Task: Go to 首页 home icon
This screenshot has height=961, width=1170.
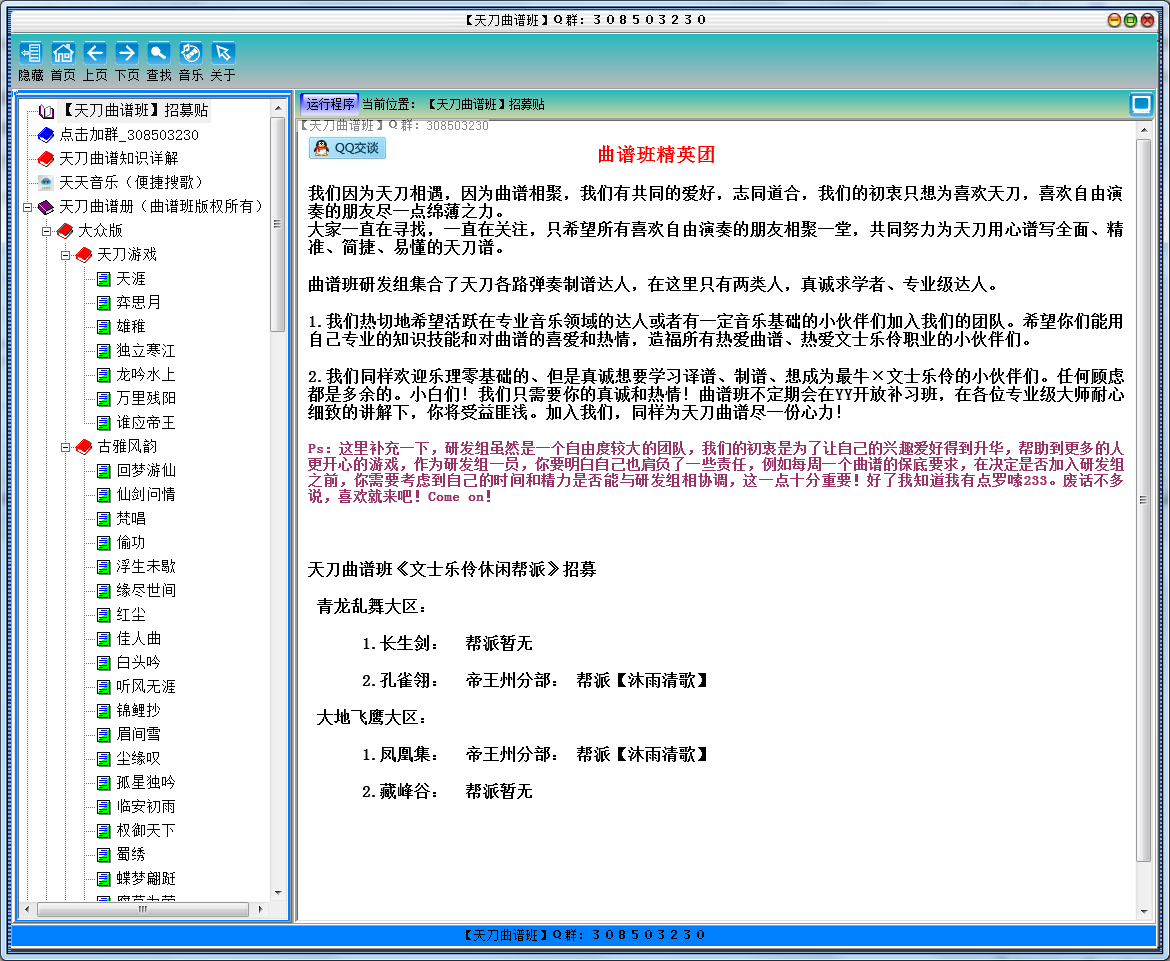Action: click(x=63, y=53)
